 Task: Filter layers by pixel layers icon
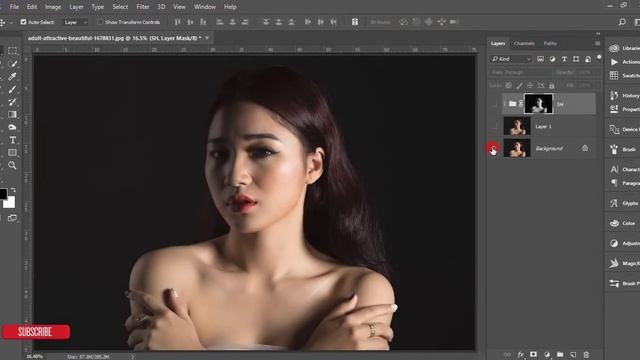(540, 59)
